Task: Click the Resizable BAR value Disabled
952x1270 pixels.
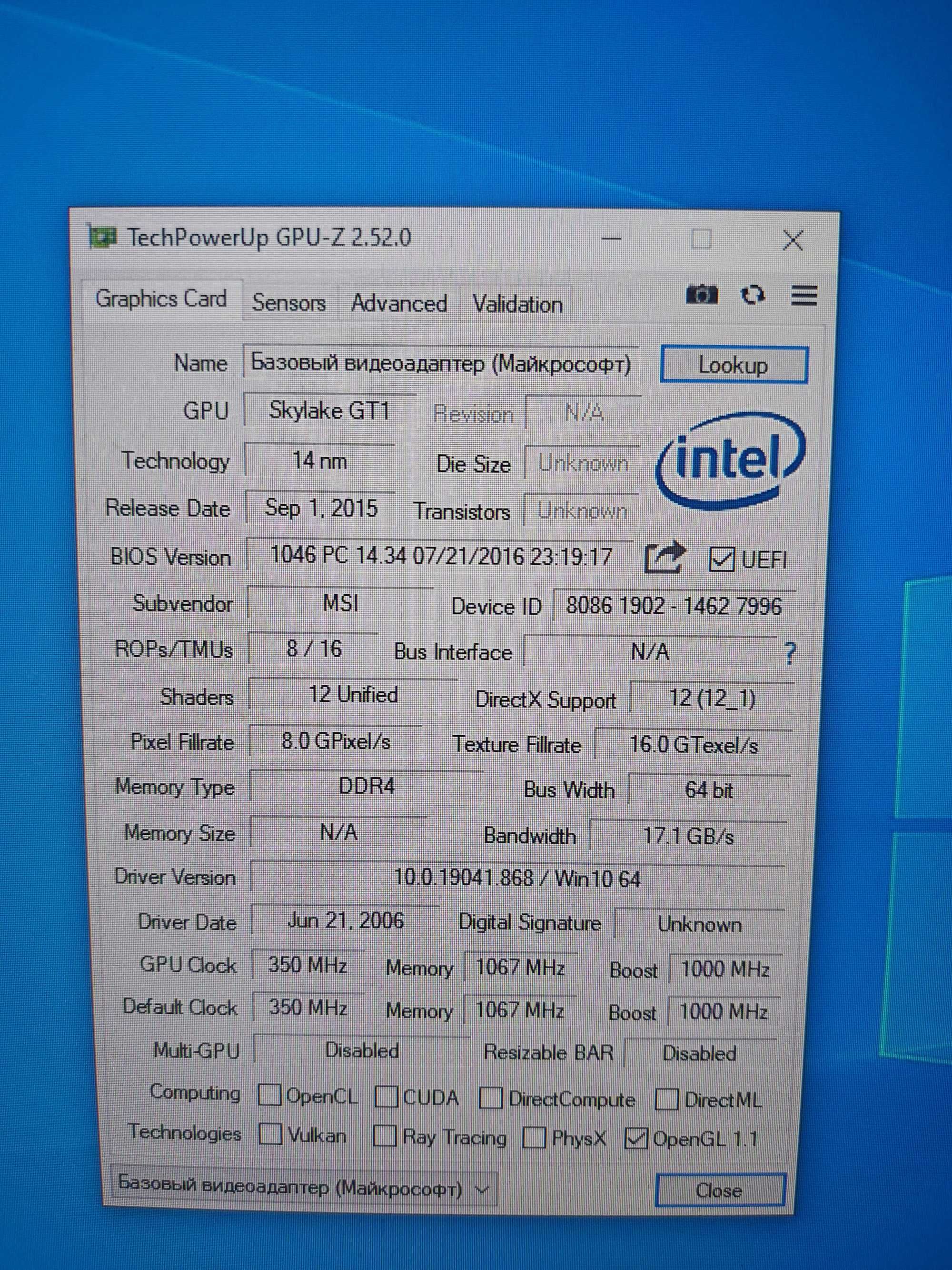Action: pos(700,1053)
